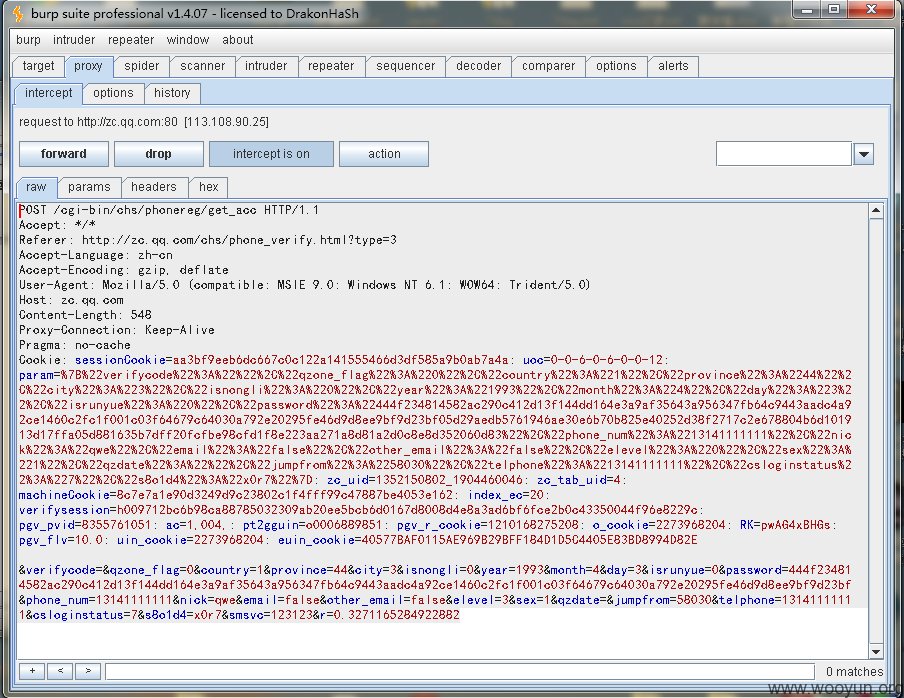Show the hex request view
The image size is (904, 698).
[208, 187]
